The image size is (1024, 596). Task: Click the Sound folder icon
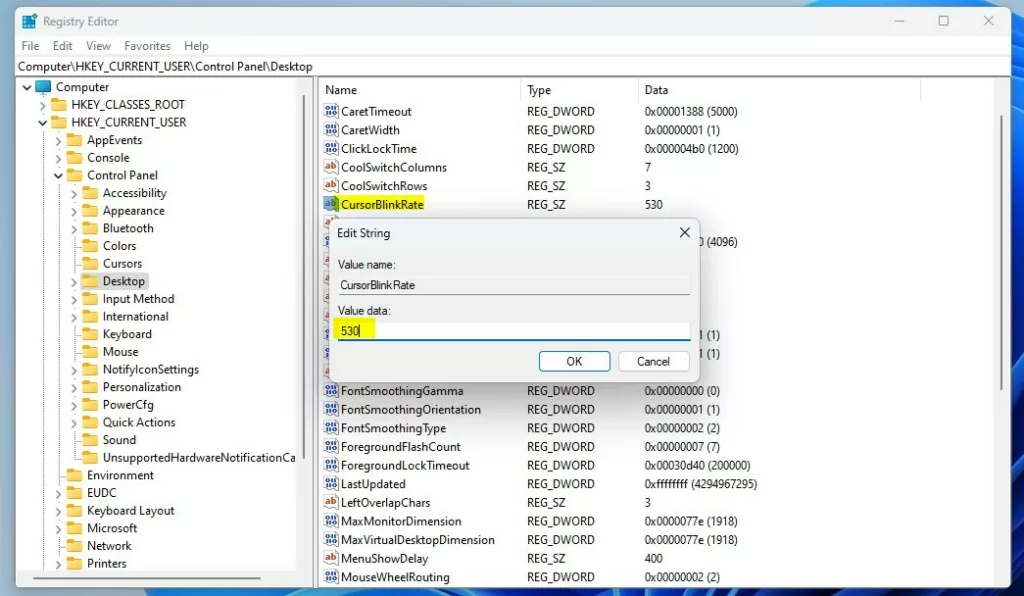[90, 439]
